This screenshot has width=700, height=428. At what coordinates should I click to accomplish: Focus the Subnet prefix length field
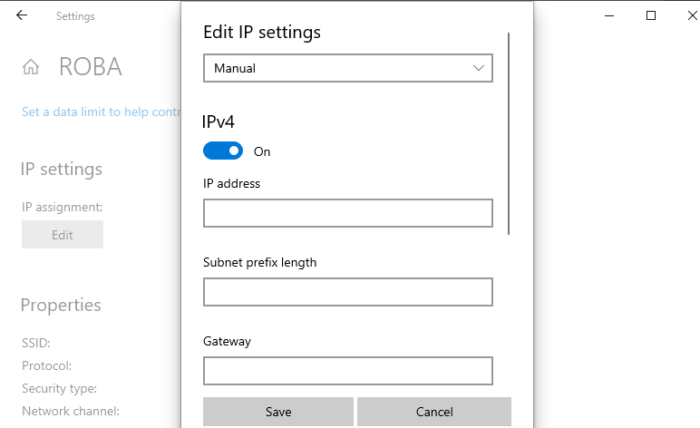348,292
